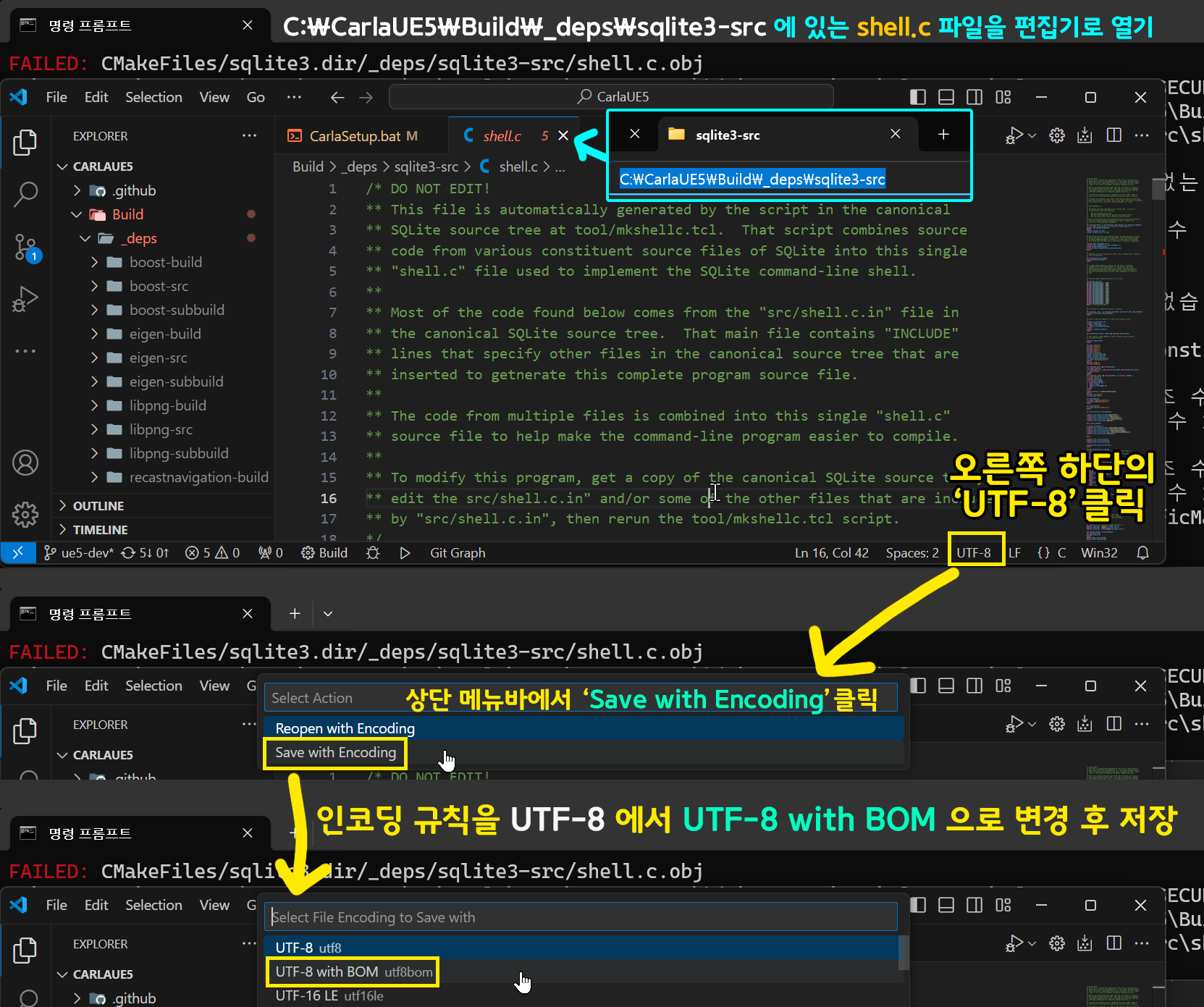Open Customize Layout icon in top VS Code window
The image size is (1204, 1007).
click(x=1003, y=97)
